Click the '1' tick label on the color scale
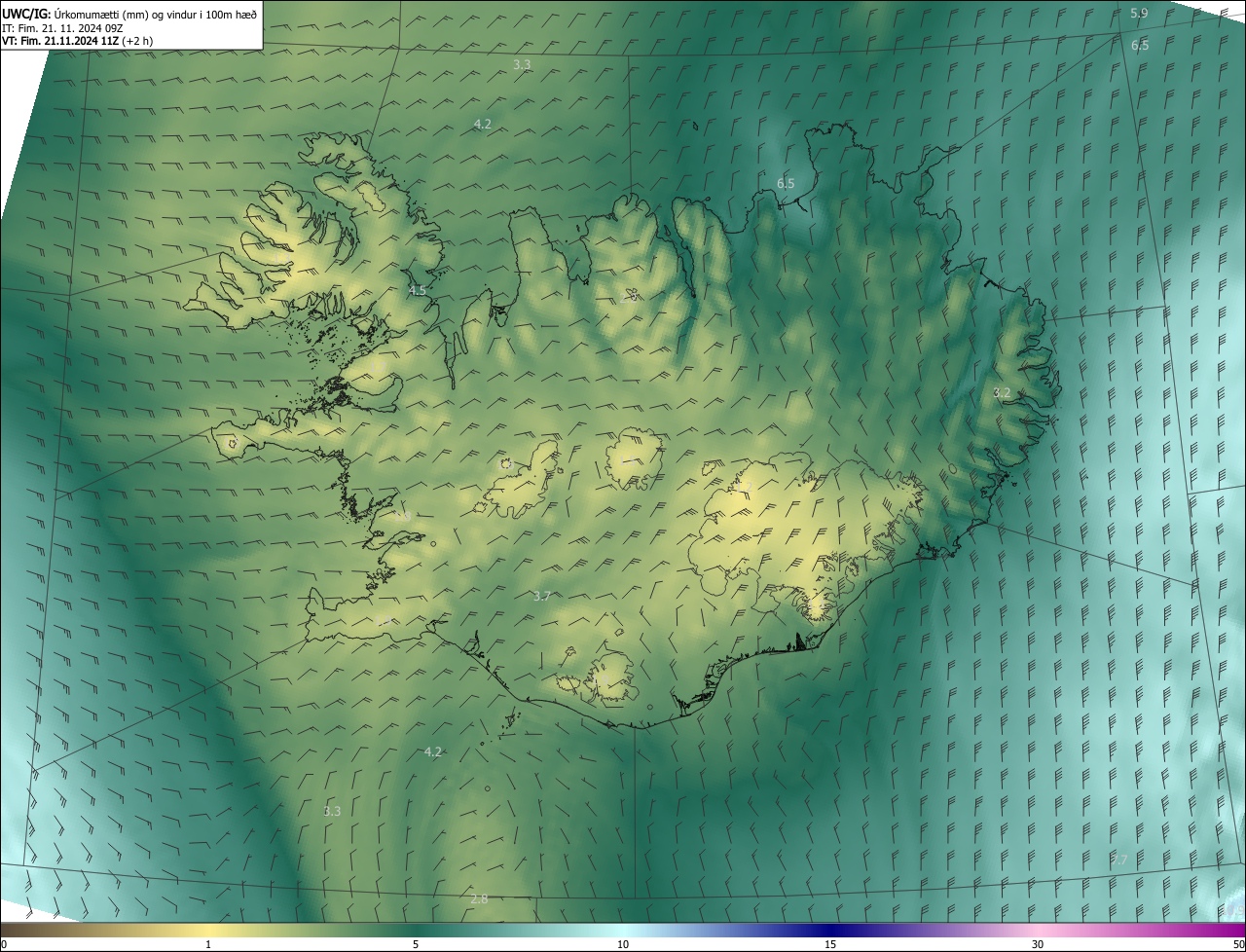The image size is (1246, 952). pyautogui.click(x=208, y=944)
